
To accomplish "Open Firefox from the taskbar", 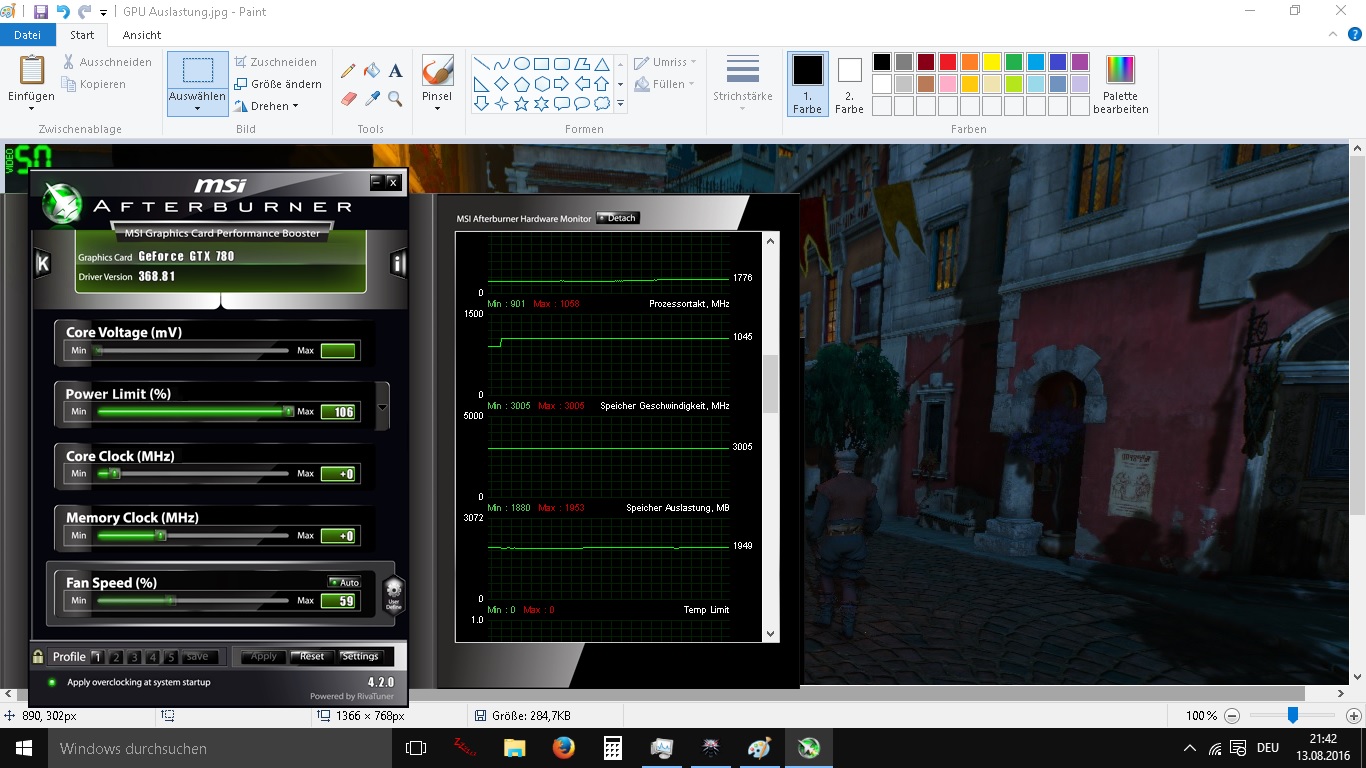I will pos(563,748).
